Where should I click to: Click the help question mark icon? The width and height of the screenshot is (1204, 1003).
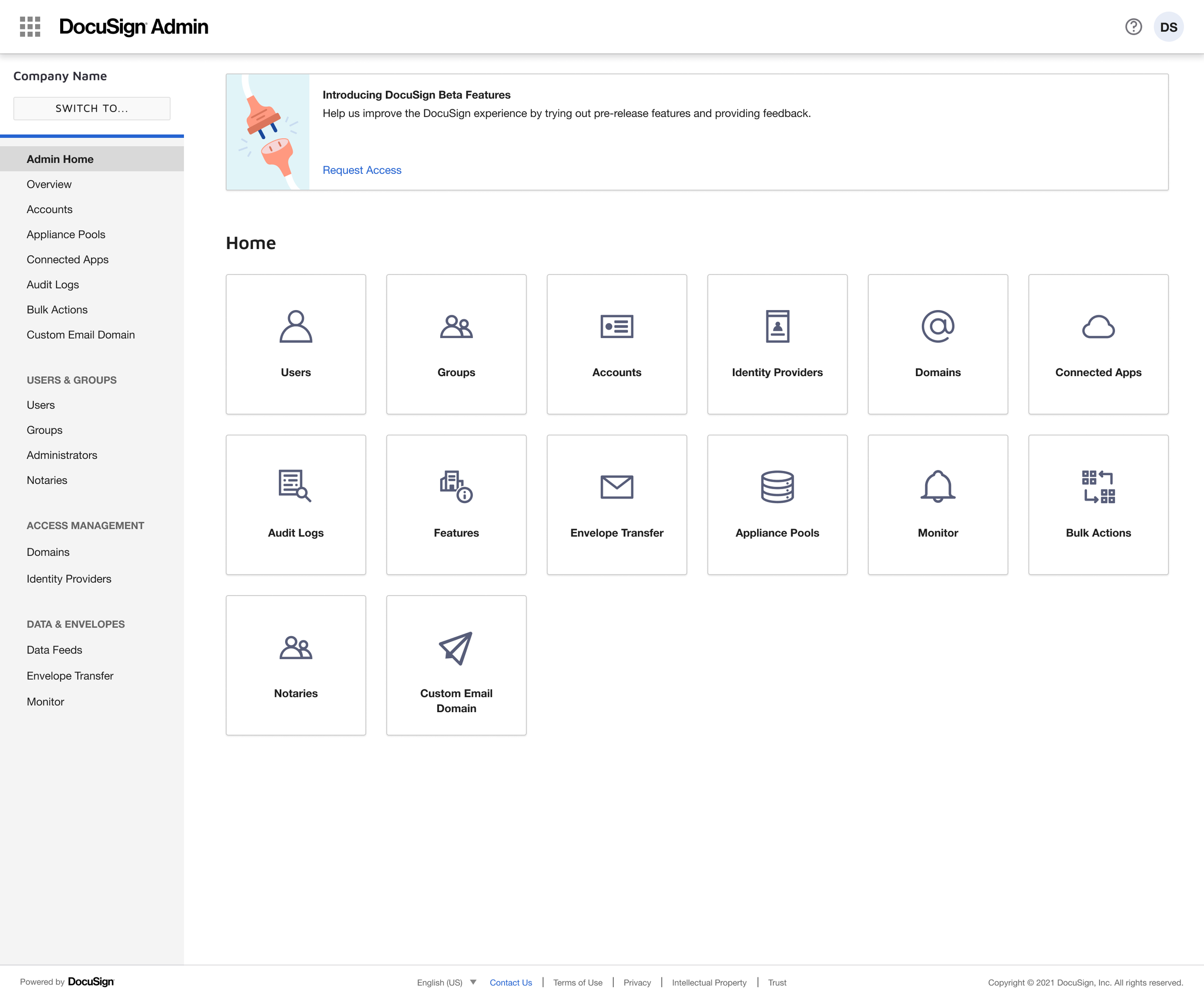point(1133,26)
